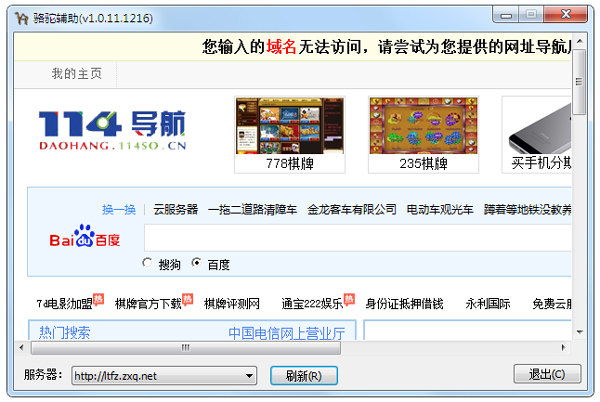600x402 pixels.
Task: Click the 换一换 link
Action: [119, 210]
